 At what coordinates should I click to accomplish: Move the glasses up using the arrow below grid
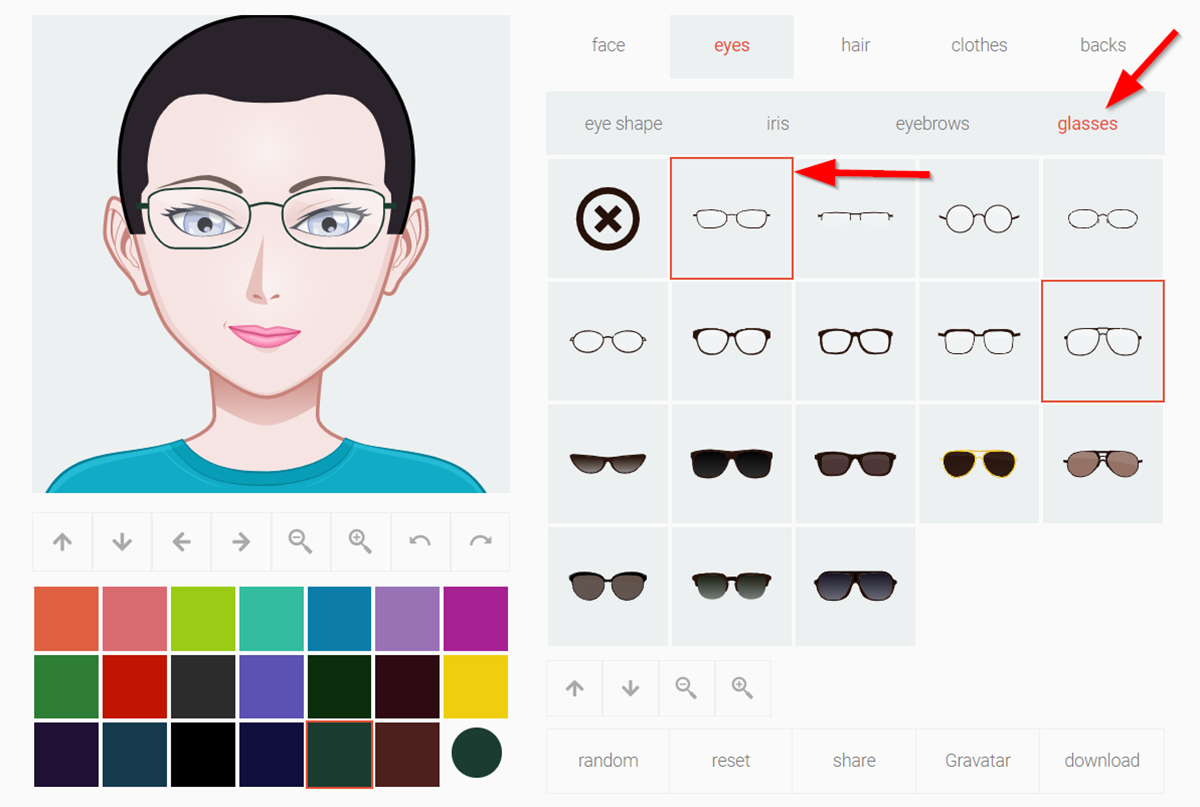(x=573, y=688)
